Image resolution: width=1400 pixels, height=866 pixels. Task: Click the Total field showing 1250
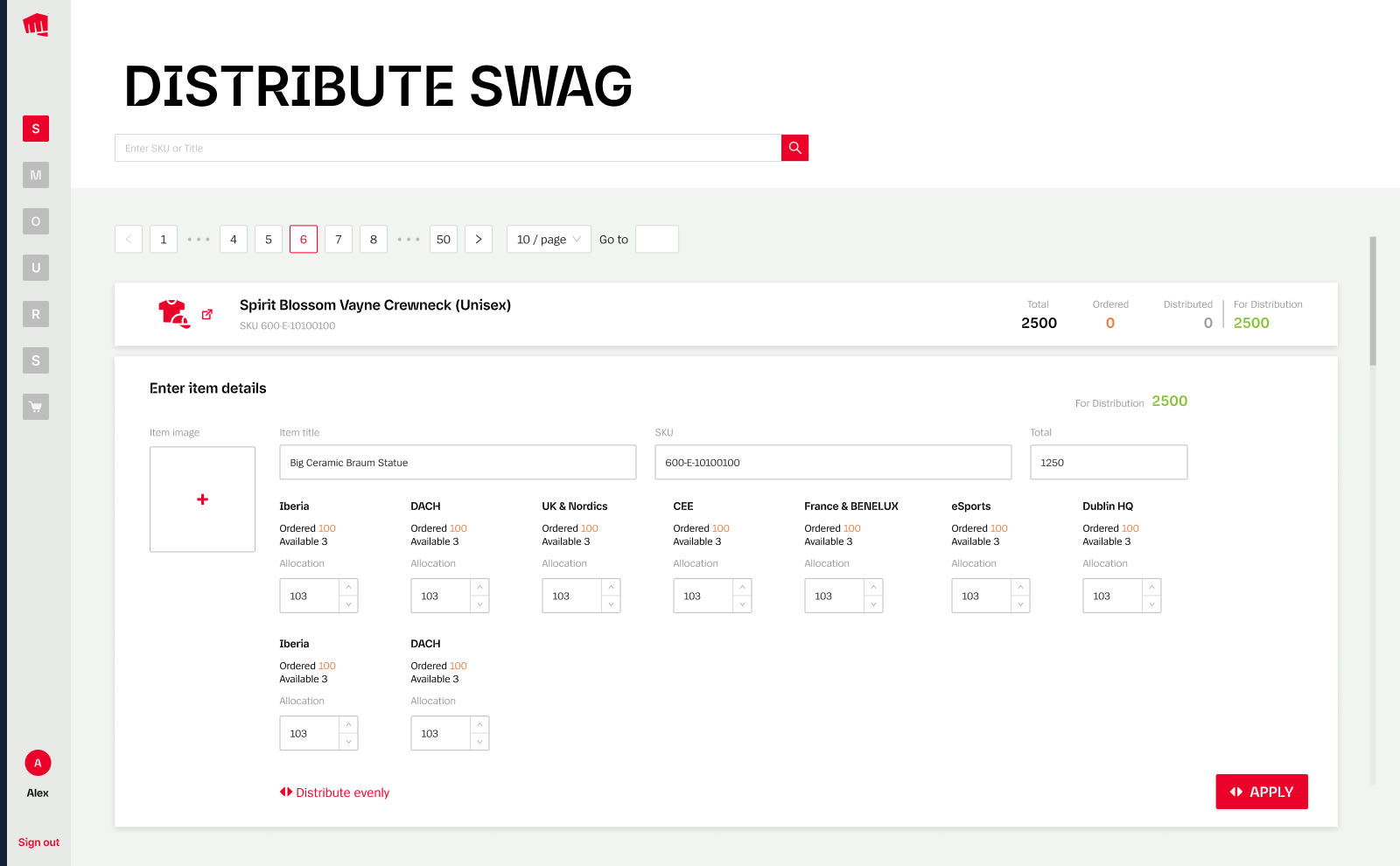coord(1109,462)
